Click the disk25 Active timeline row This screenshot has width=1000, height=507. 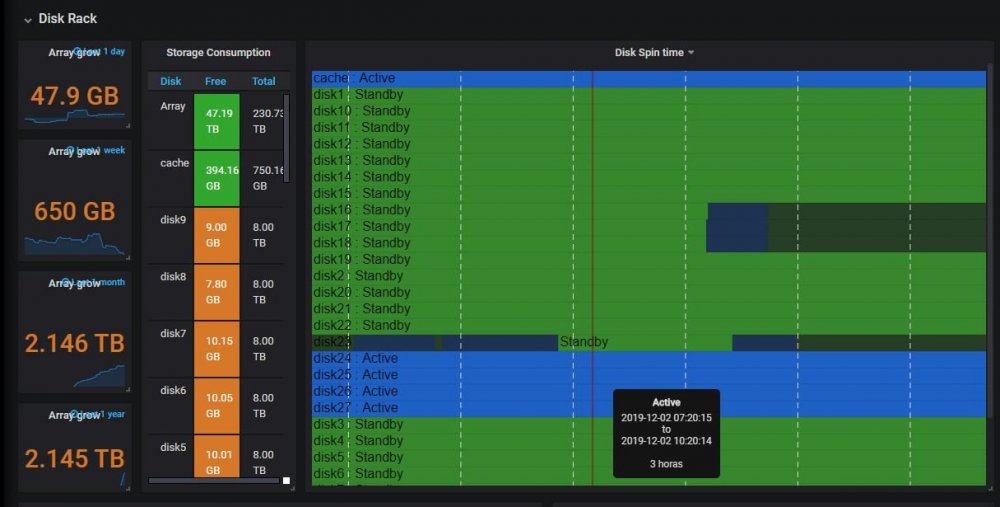pyautogui.click(x=649, y=375)
